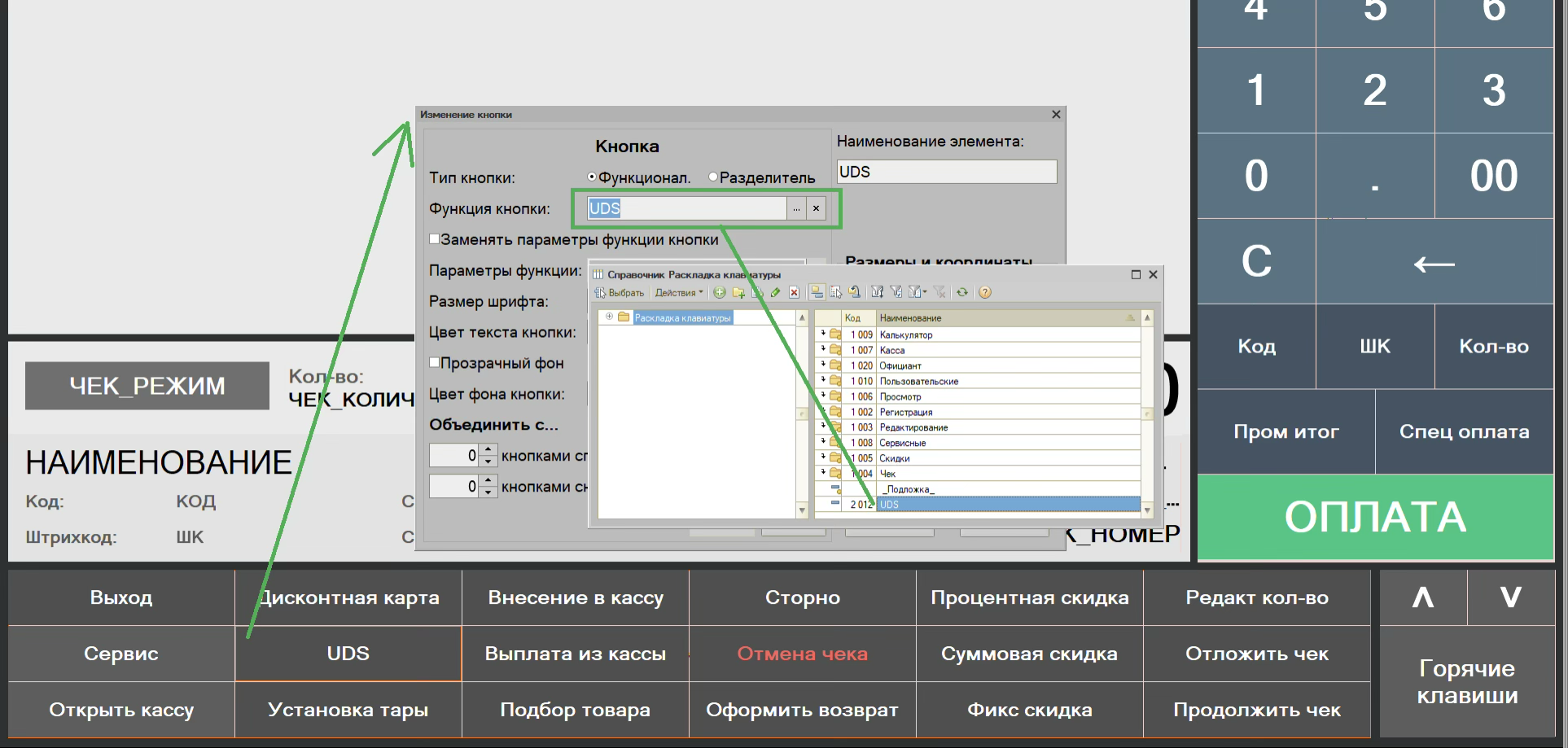Screen dimensions: 1568x748
Task: Click the Оформить возврат button
Action: tap(803, 710)
